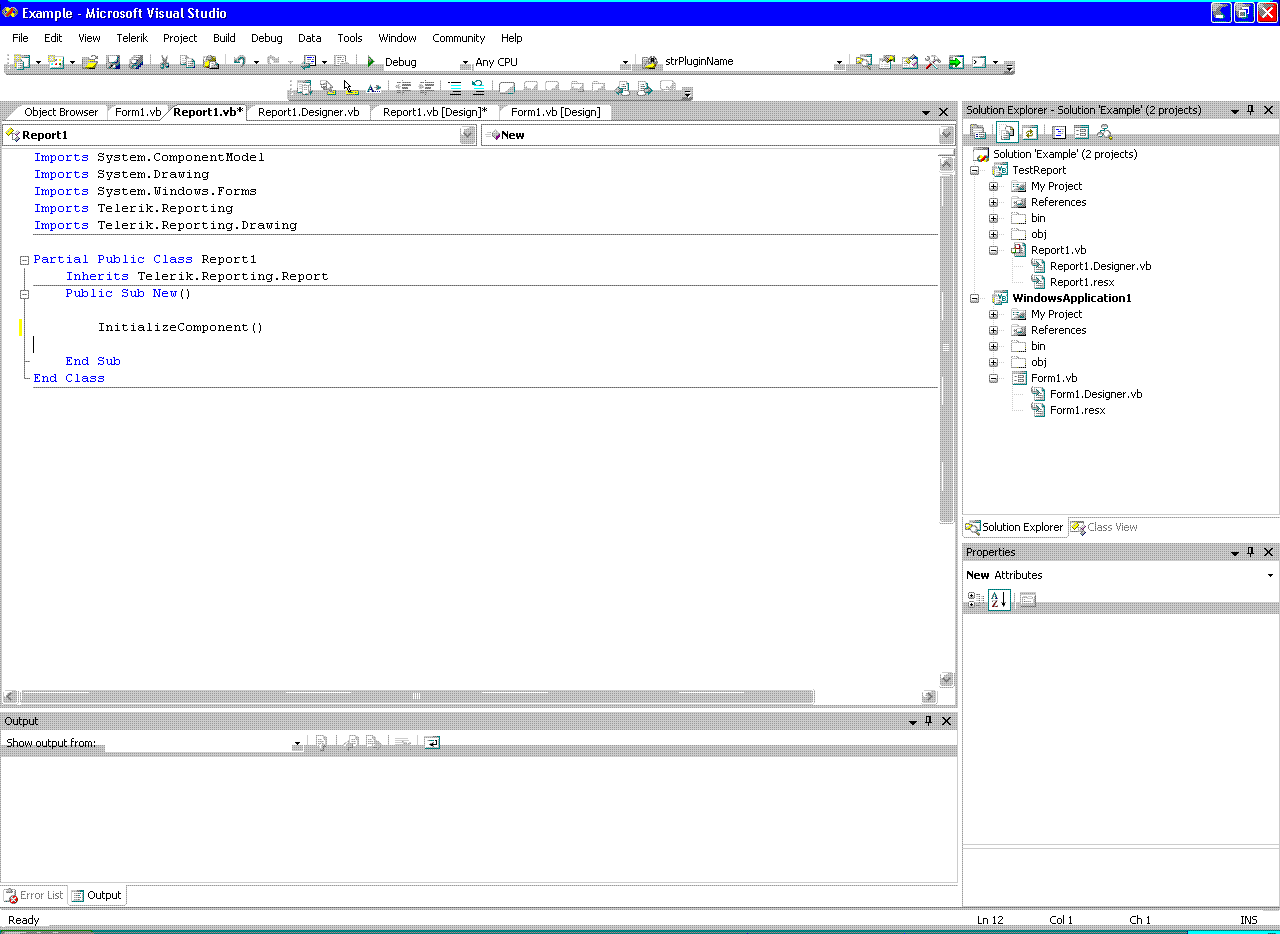Select Solution 'Example' root node
This screenshot has height=934, width=1280.
coord(1065,154)
